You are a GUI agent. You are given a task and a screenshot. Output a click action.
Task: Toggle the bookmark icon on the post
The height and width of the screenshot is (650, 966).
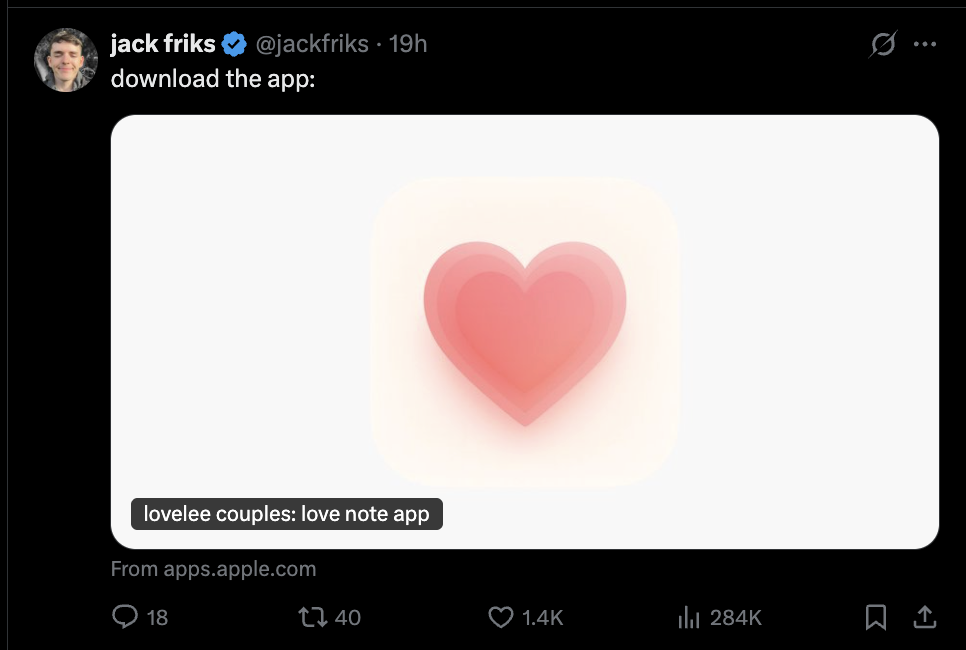coord(875,617)
